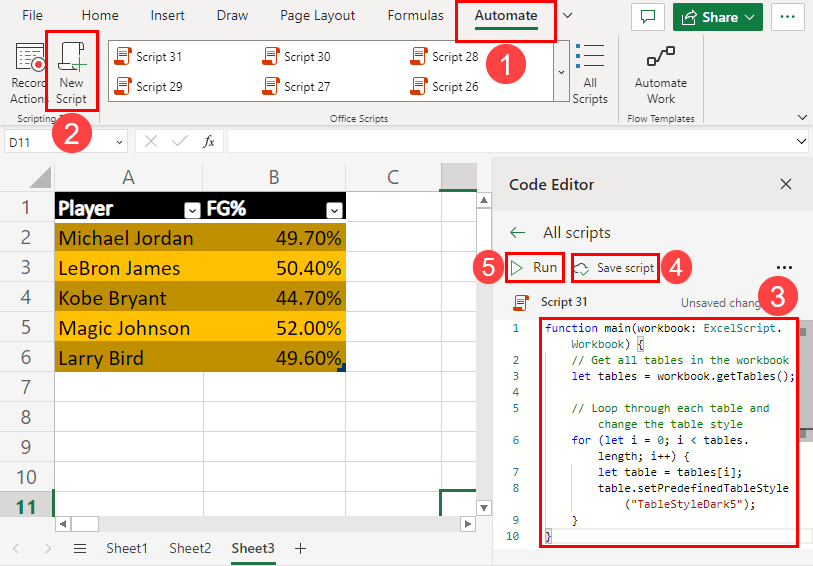Select the Michael Jordan cell
The height and width of the screenshot is (566, 813).
click(x=129, y=238)
